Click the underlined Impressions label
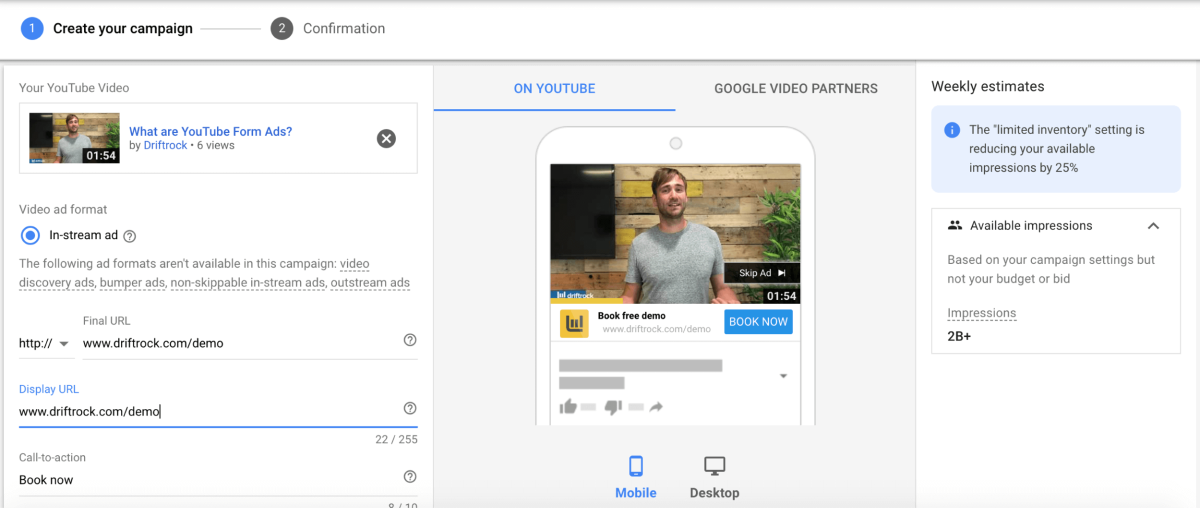 (x=981, y=313)
